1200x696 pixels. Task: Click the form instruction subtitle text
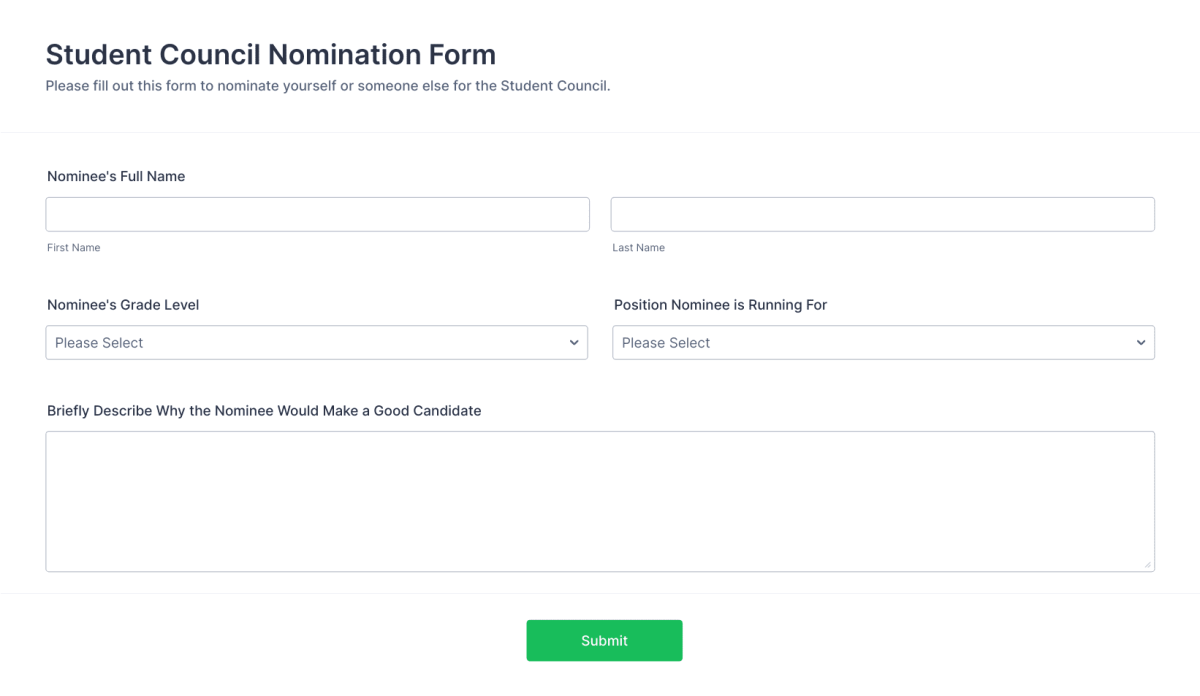(328, 86)
